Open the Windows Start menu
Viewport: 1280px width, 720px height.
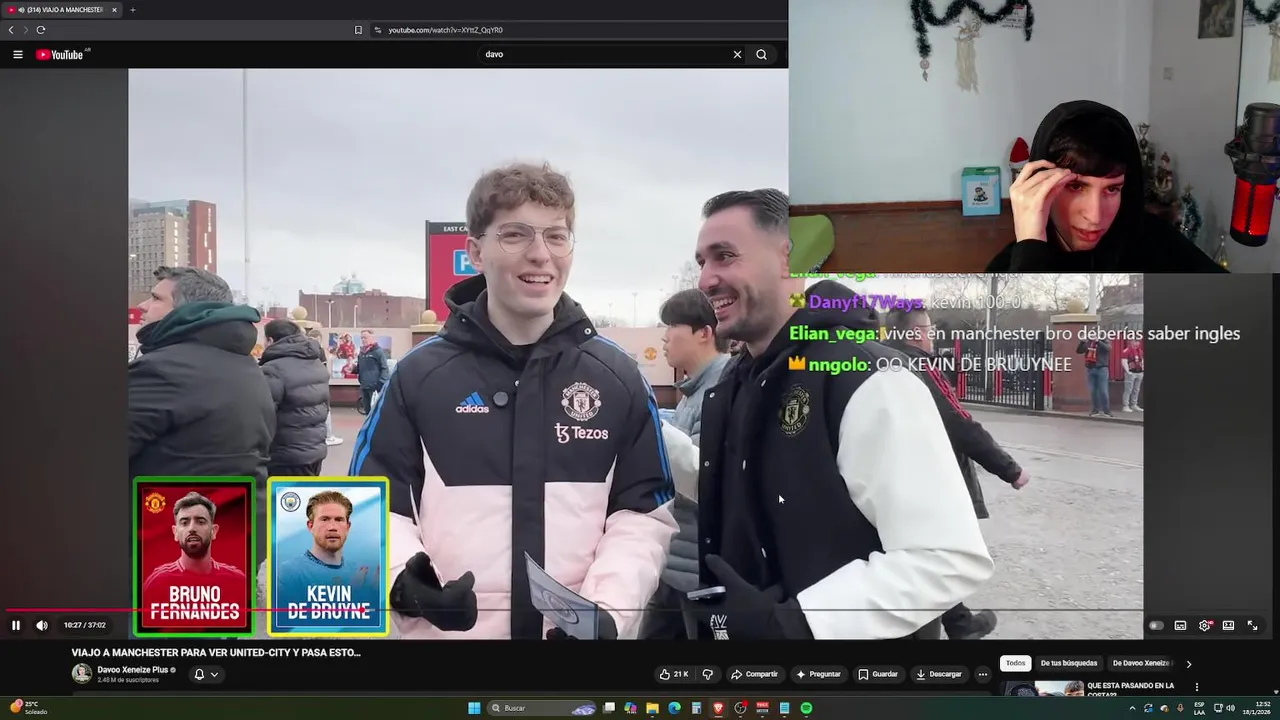click(x=474, y=708)
